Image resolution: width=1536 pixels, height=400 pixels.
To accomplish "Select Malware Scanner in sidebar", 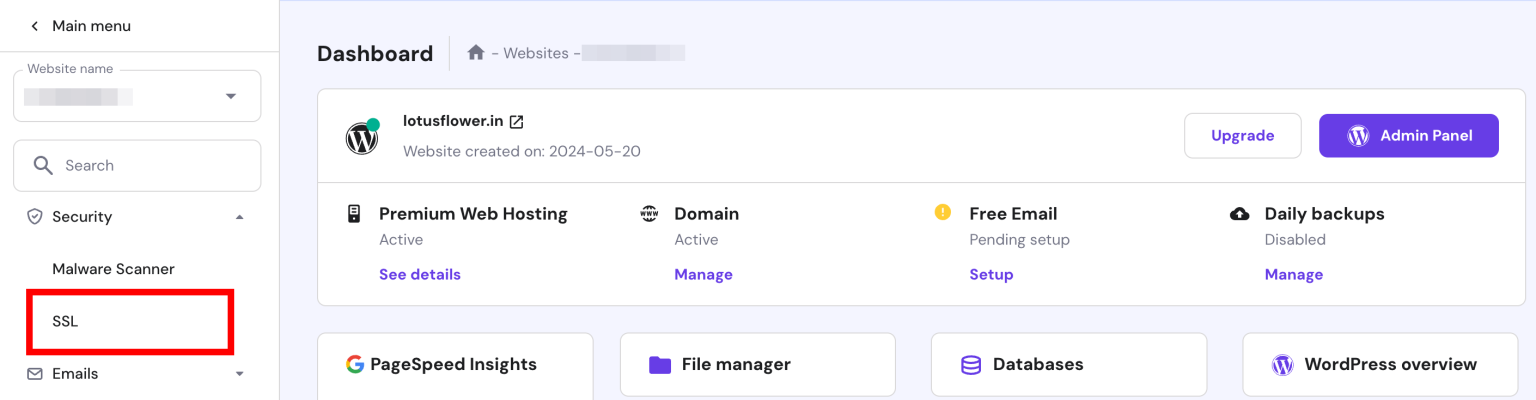I will [x=113, y=269].
